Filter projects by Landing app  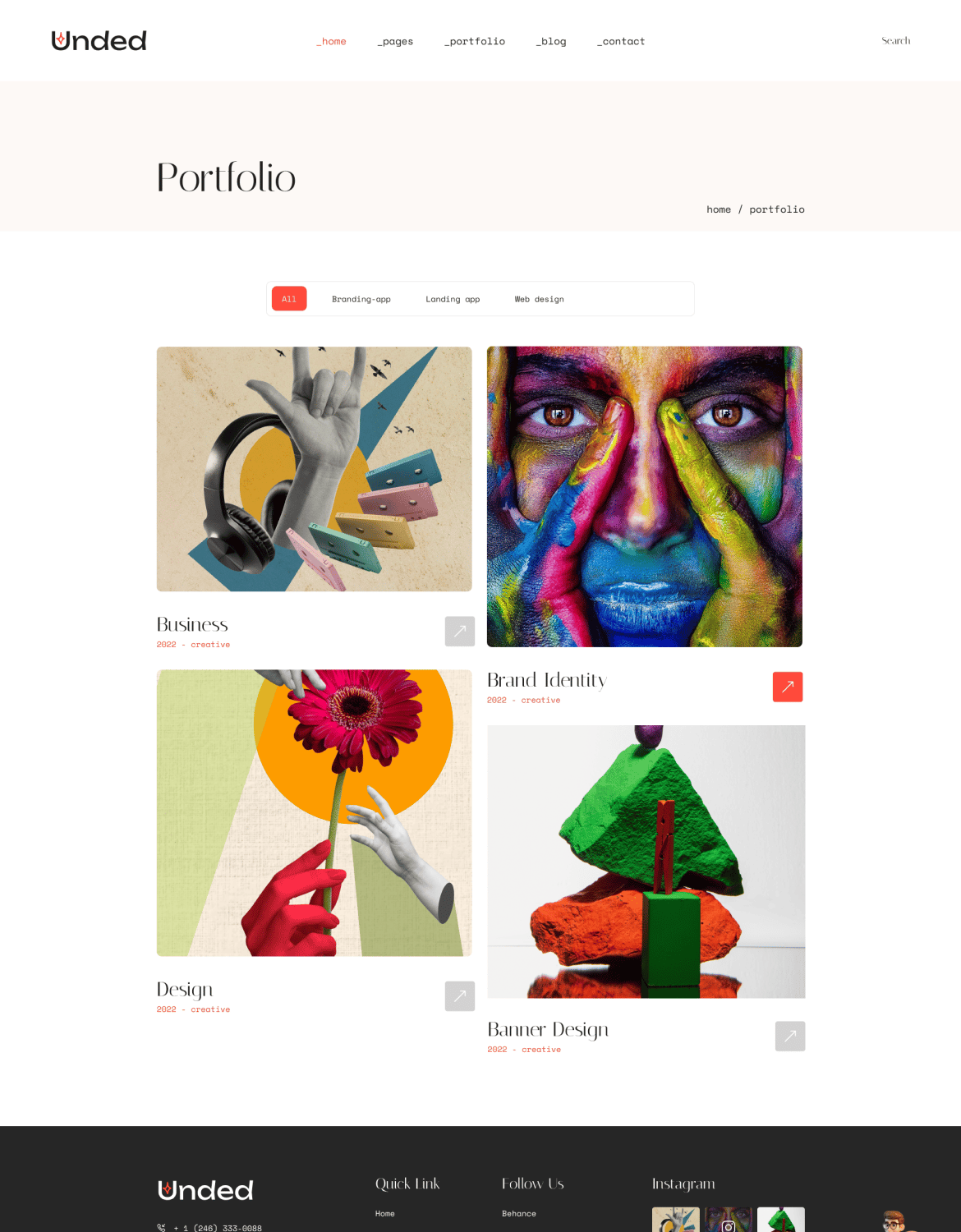click(x=453, y=299)
